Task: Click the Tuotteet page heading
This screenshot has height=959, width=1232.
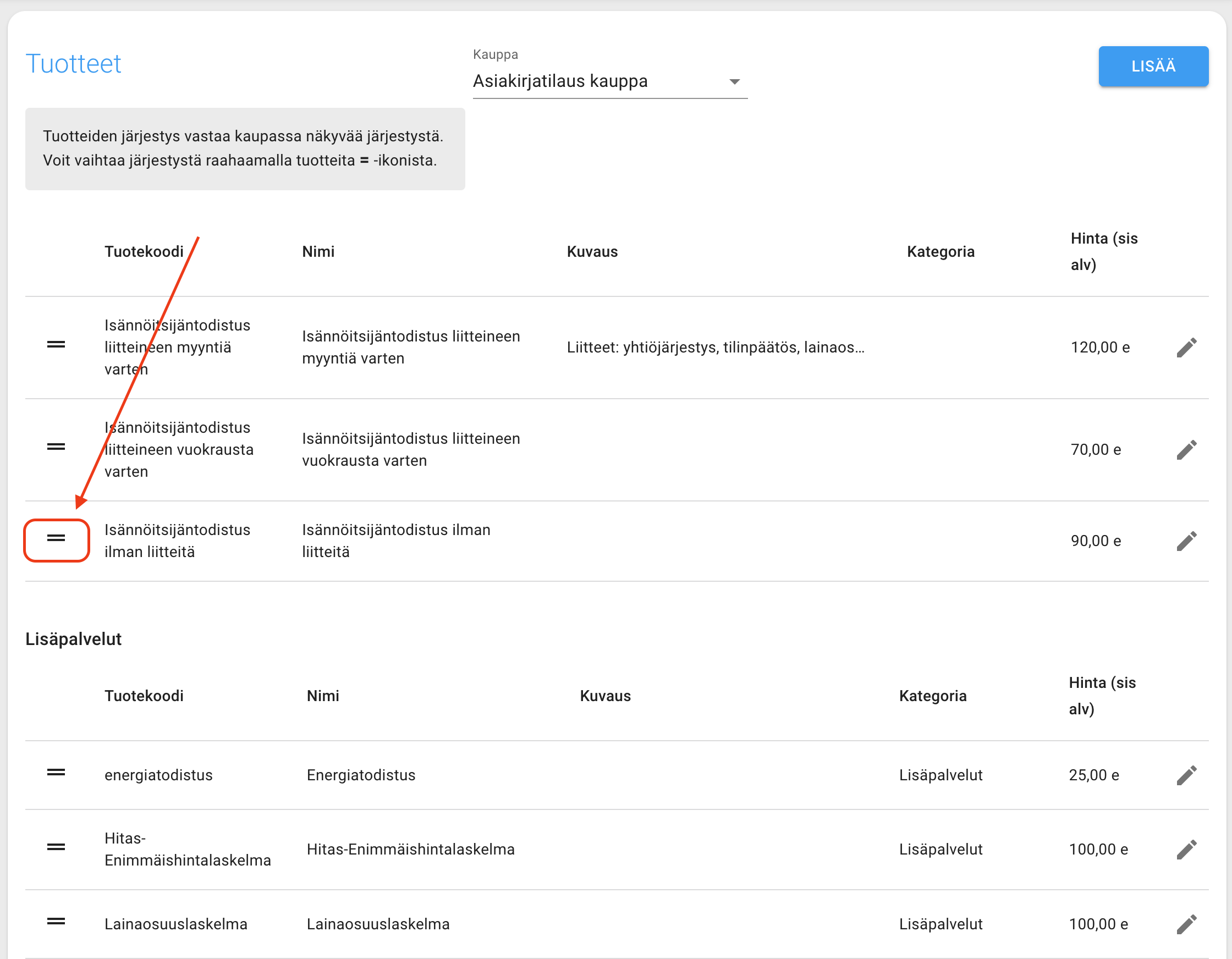Action: pos(73,64)
